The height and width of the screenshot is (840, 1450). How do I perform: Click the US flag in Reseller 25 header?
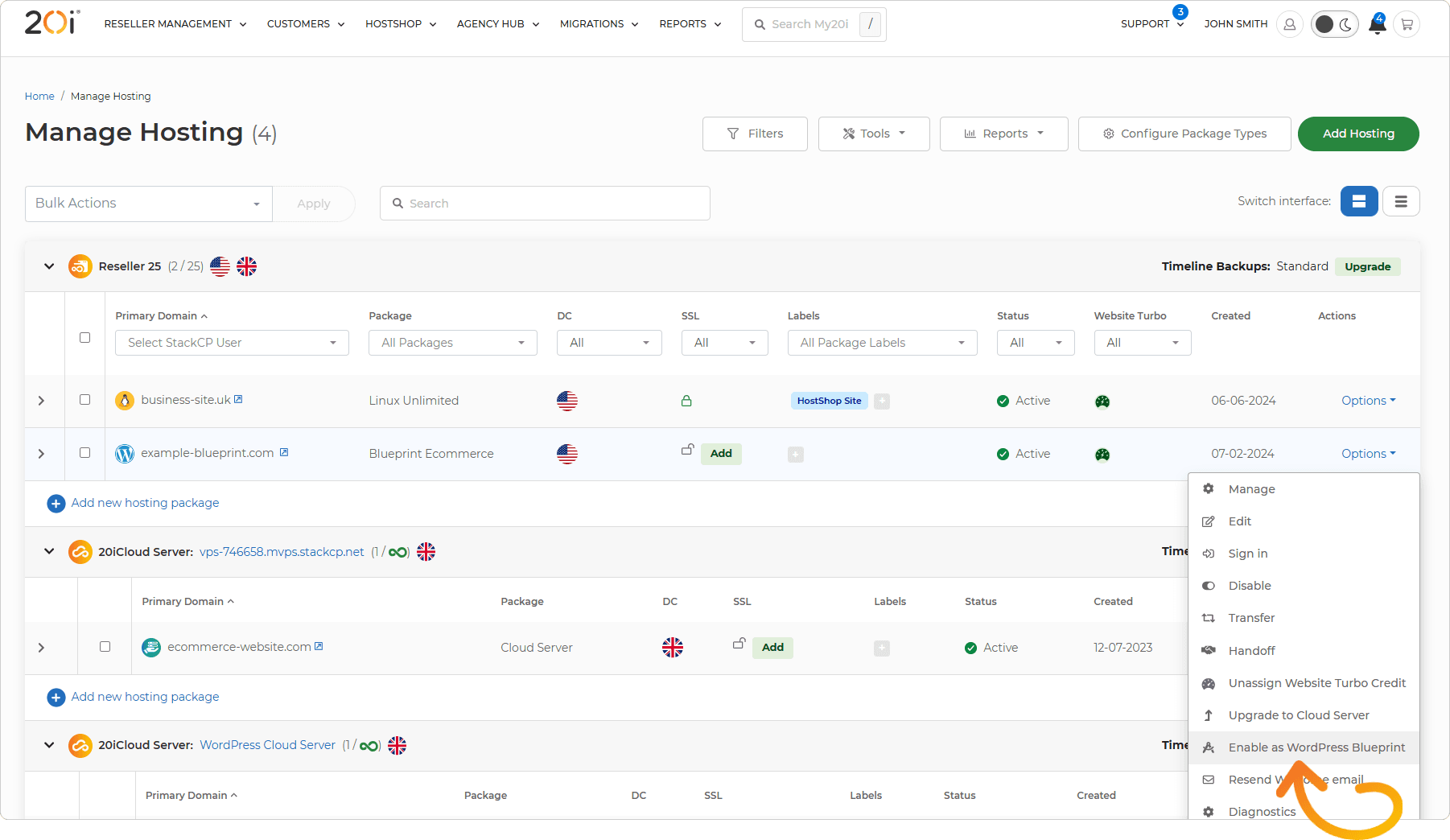point(220,266)
